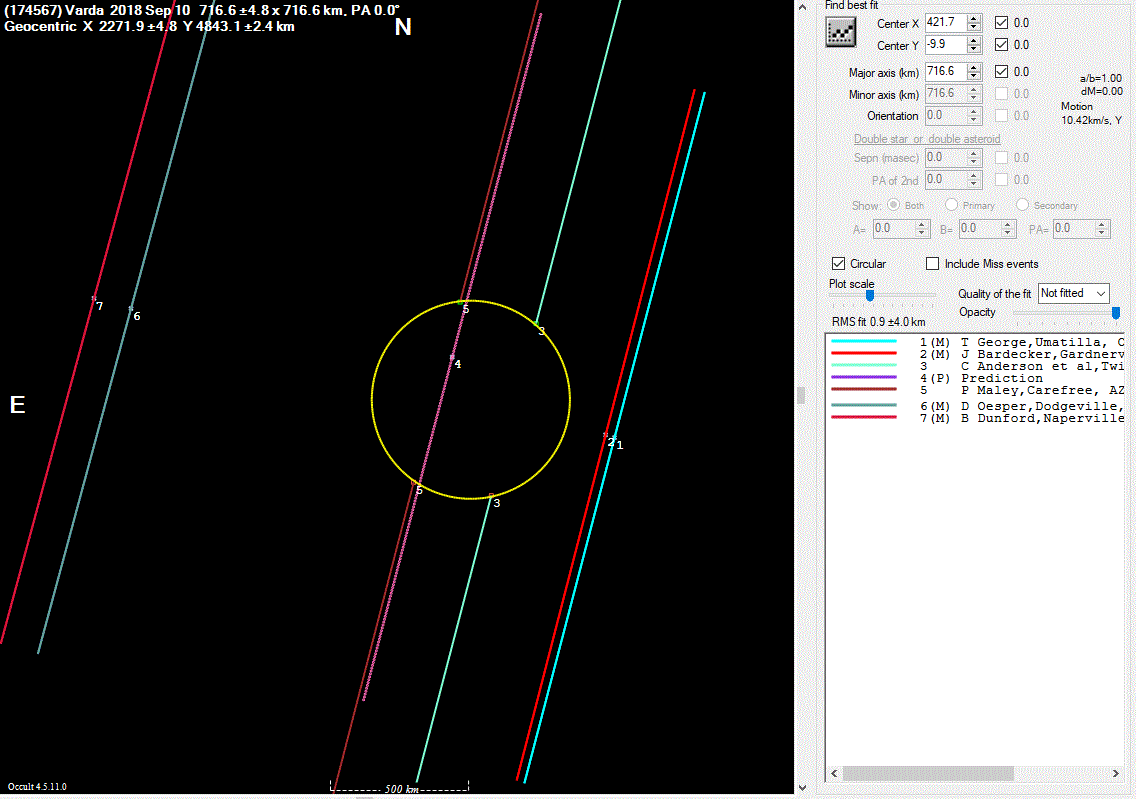The image size is (1136, 799).
Task: Enable Include Miss events checkbox
Action: 933,264
